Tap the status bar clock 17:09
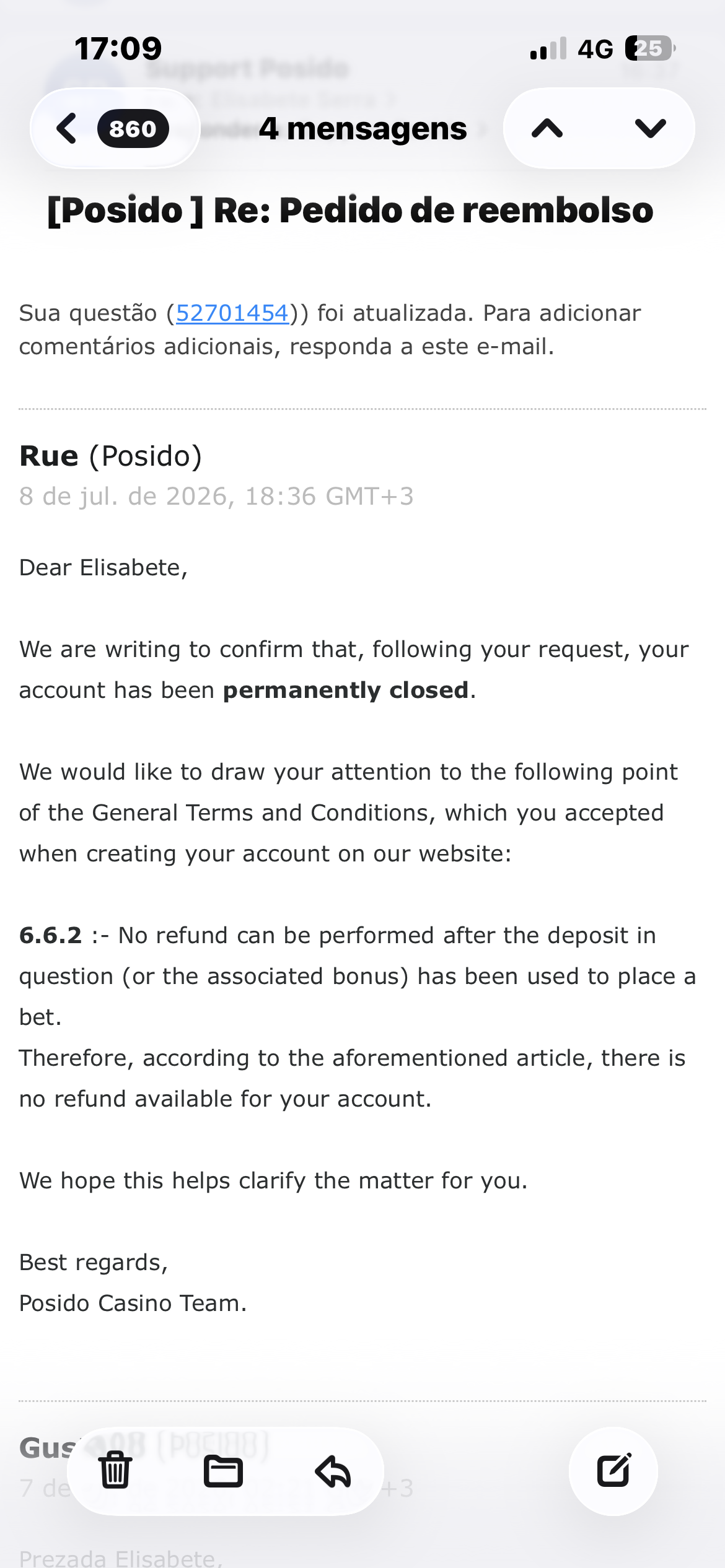The width and height of the screenshot is (725, 1568). point(118,48)
